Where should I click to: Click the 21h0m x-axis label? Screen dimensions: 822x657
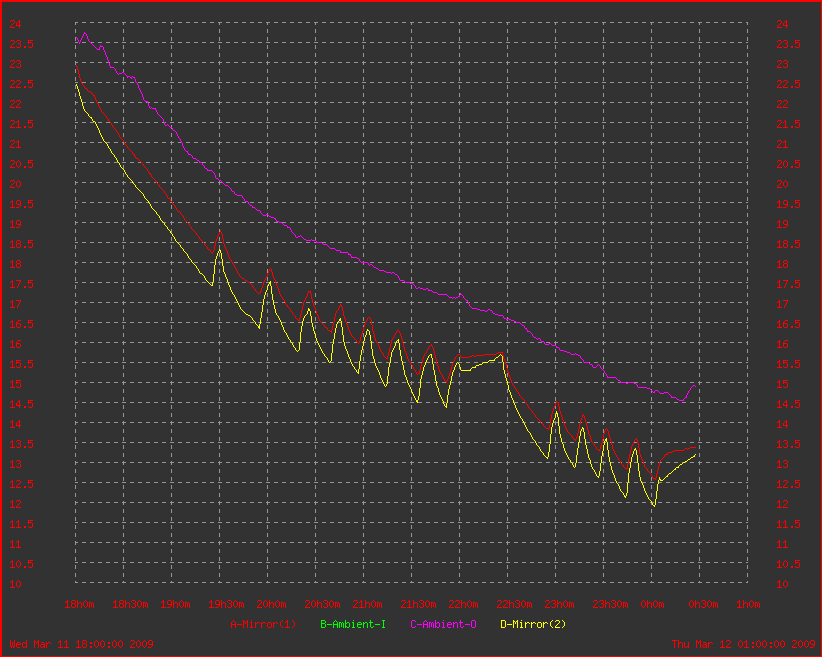(x=367, y=604)
